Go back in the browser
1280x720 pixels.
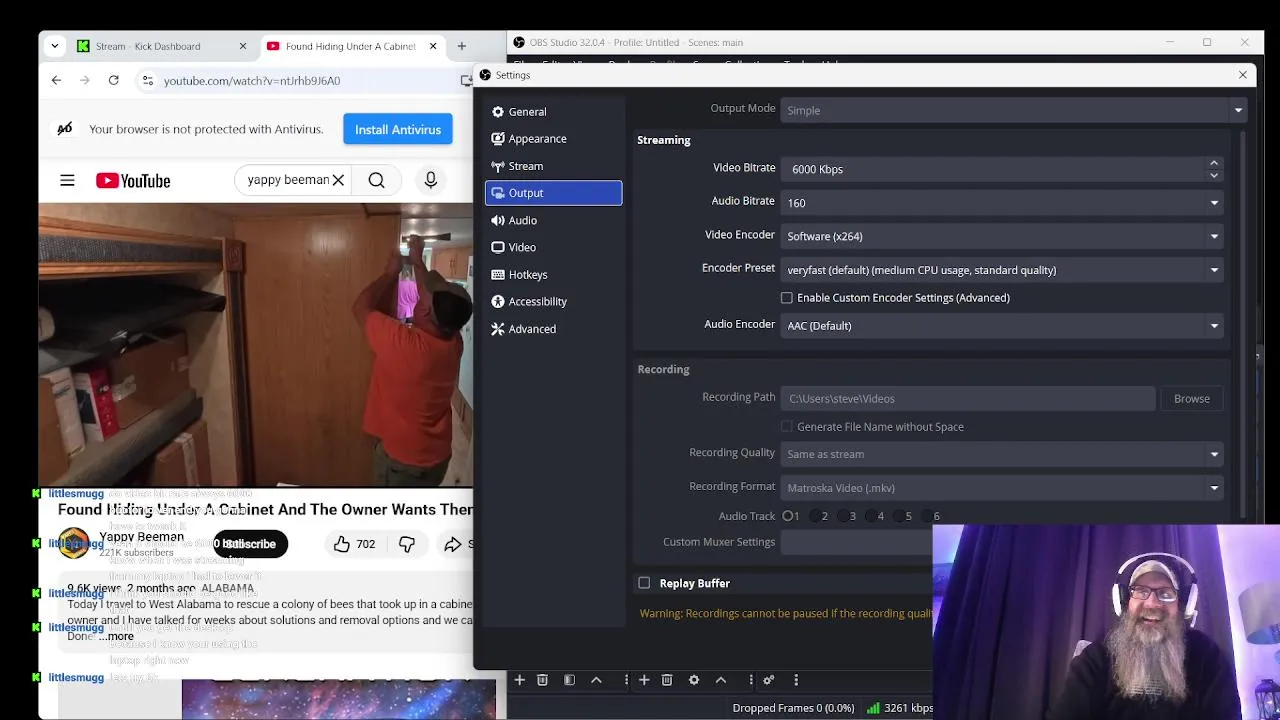click(x=56, y=80)
